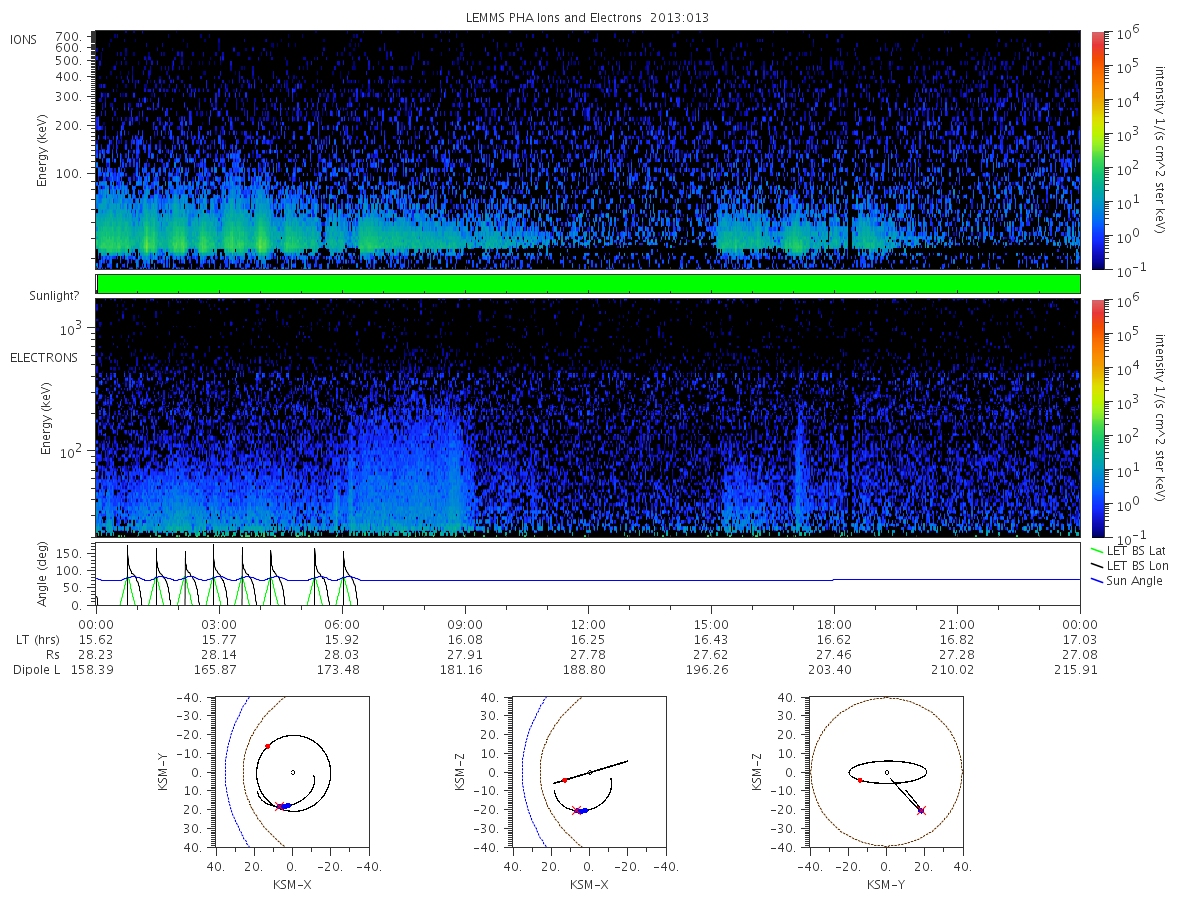
Task: Click the green Sunlight indicator bar
Action: [588, 284]
